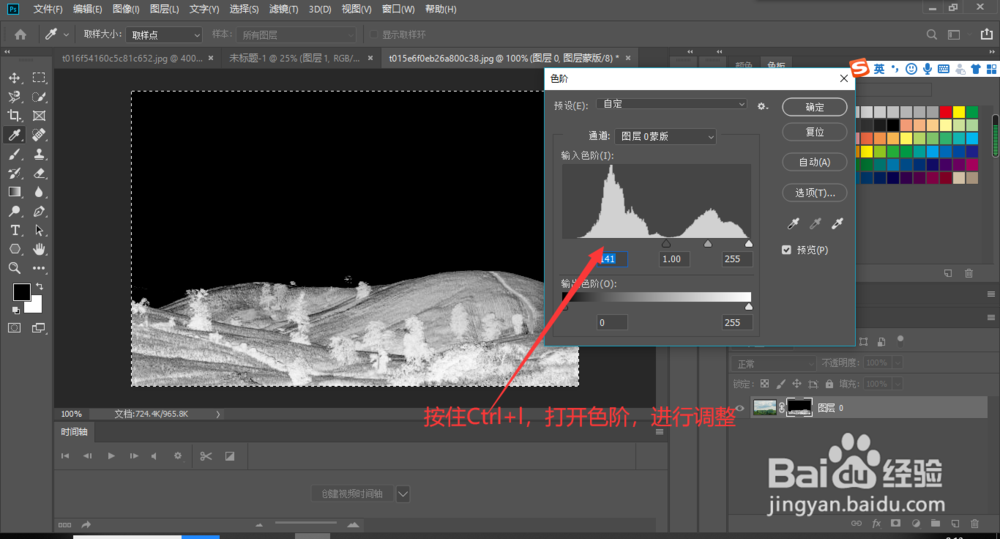Open the Channel dropdown in Levels
This screenshot has height=539, width=1000.
[665, 137]
